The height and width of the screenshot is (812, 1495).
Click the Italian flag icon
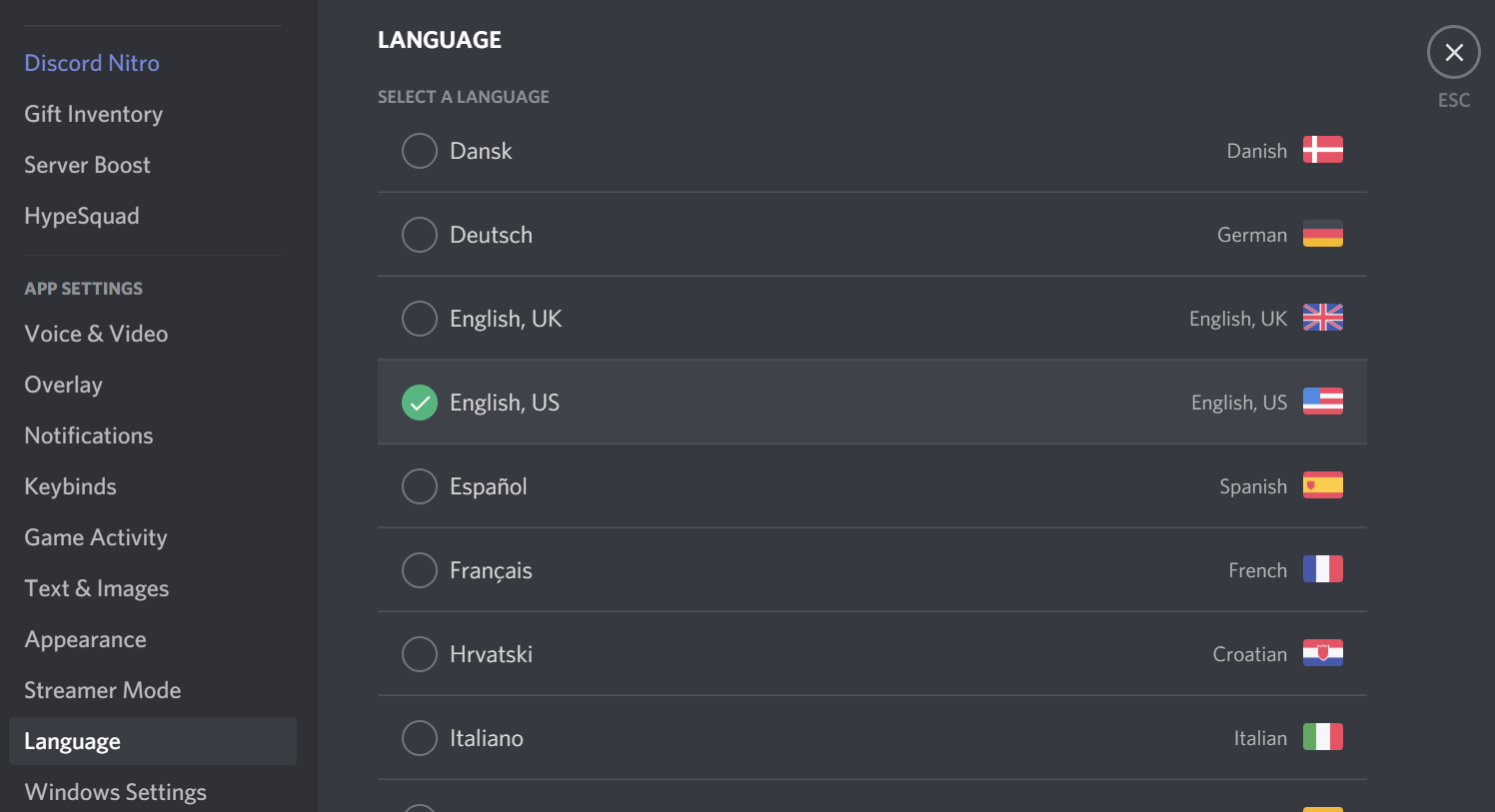1322,737
